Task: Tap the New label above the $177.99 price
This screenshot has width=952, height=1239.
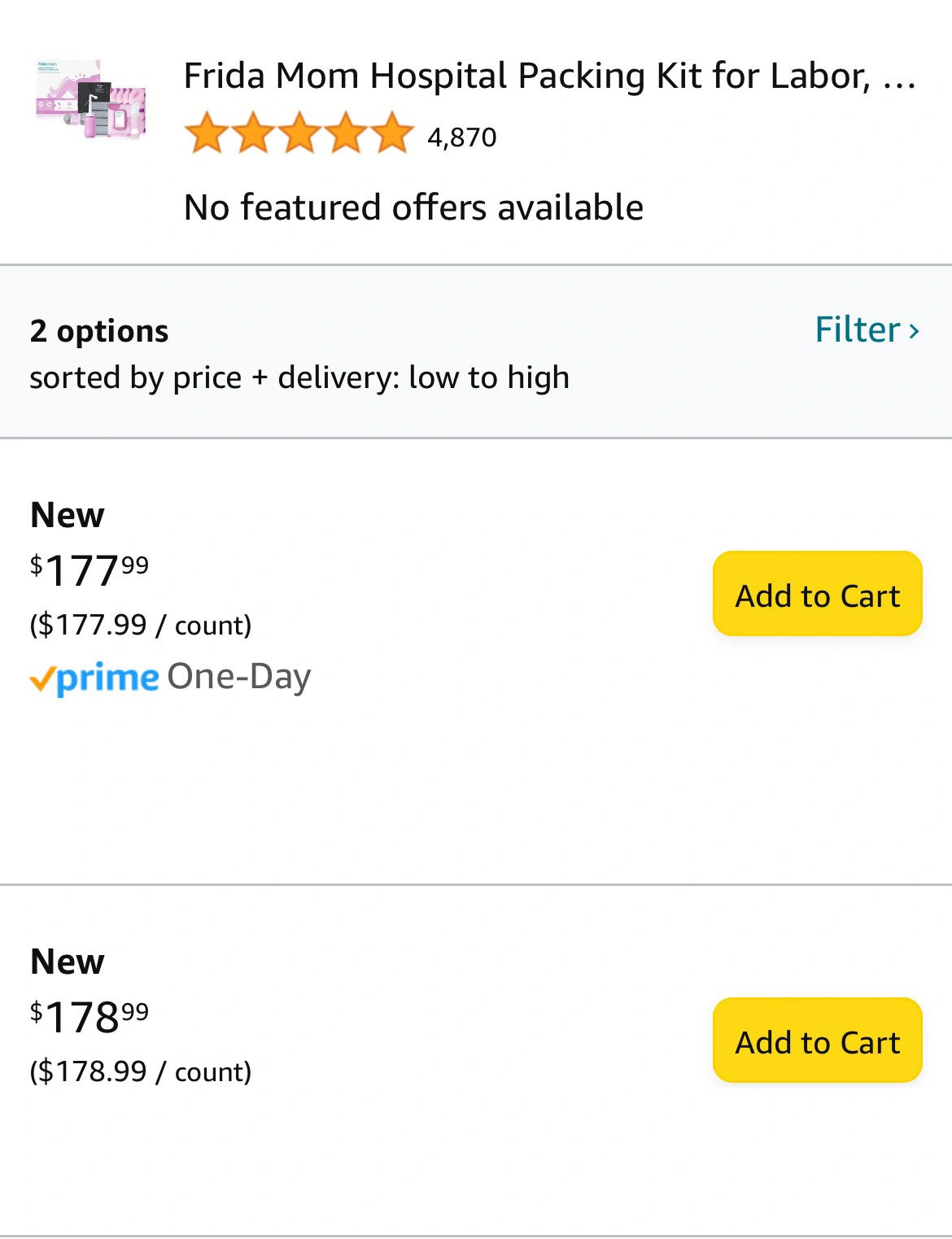Action: [x=68, y=515]
